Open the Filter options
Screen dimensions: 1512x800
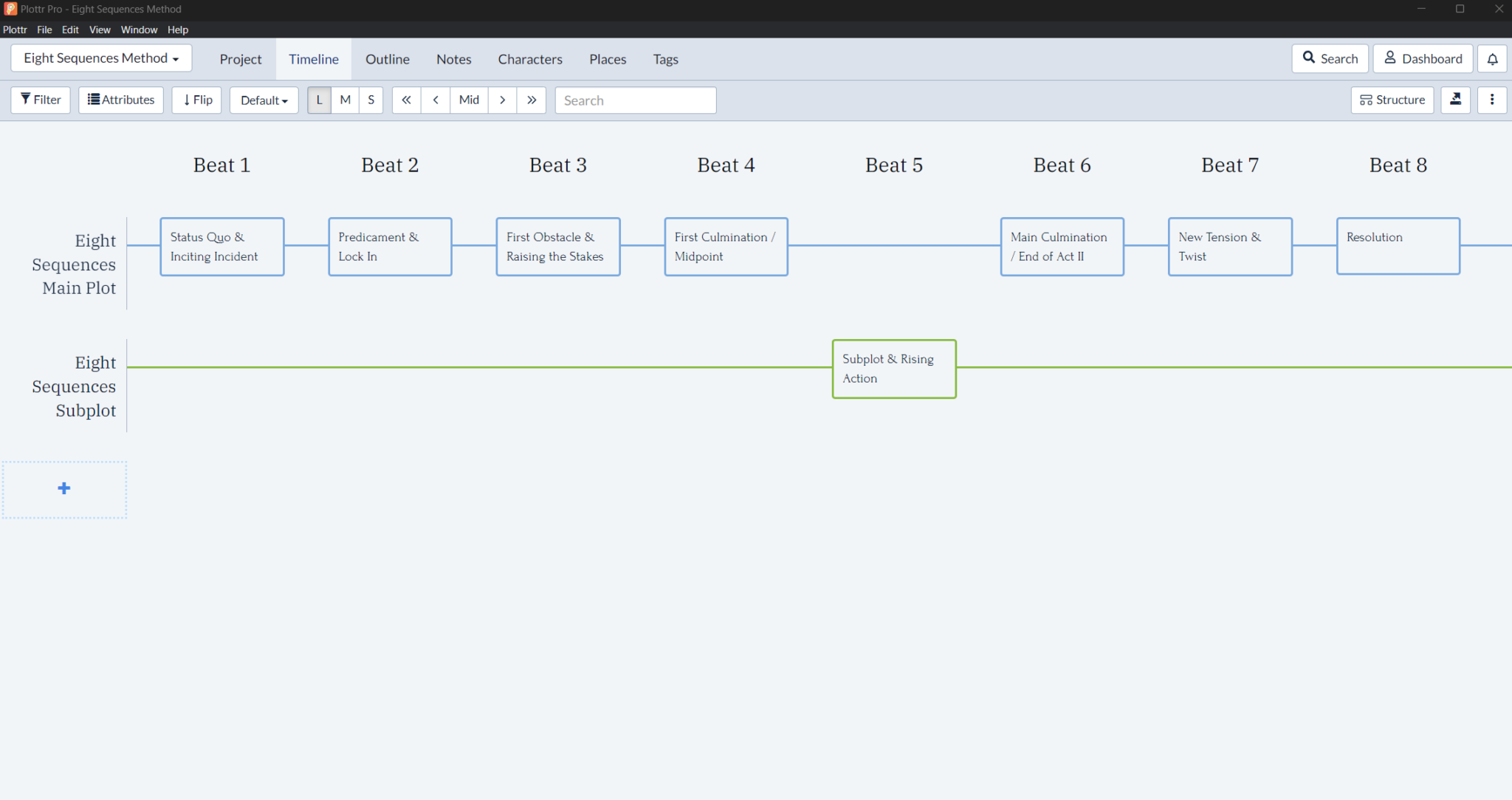click(x=41, y=100)
